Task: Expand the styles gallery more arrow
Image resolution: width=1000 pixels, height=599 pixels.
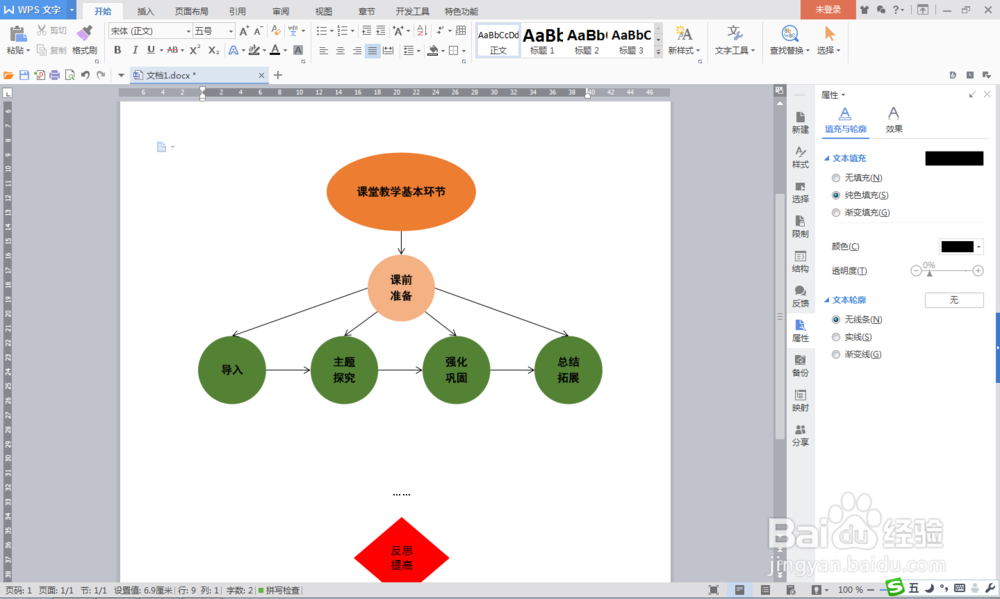Action: (x=658, y=53)
